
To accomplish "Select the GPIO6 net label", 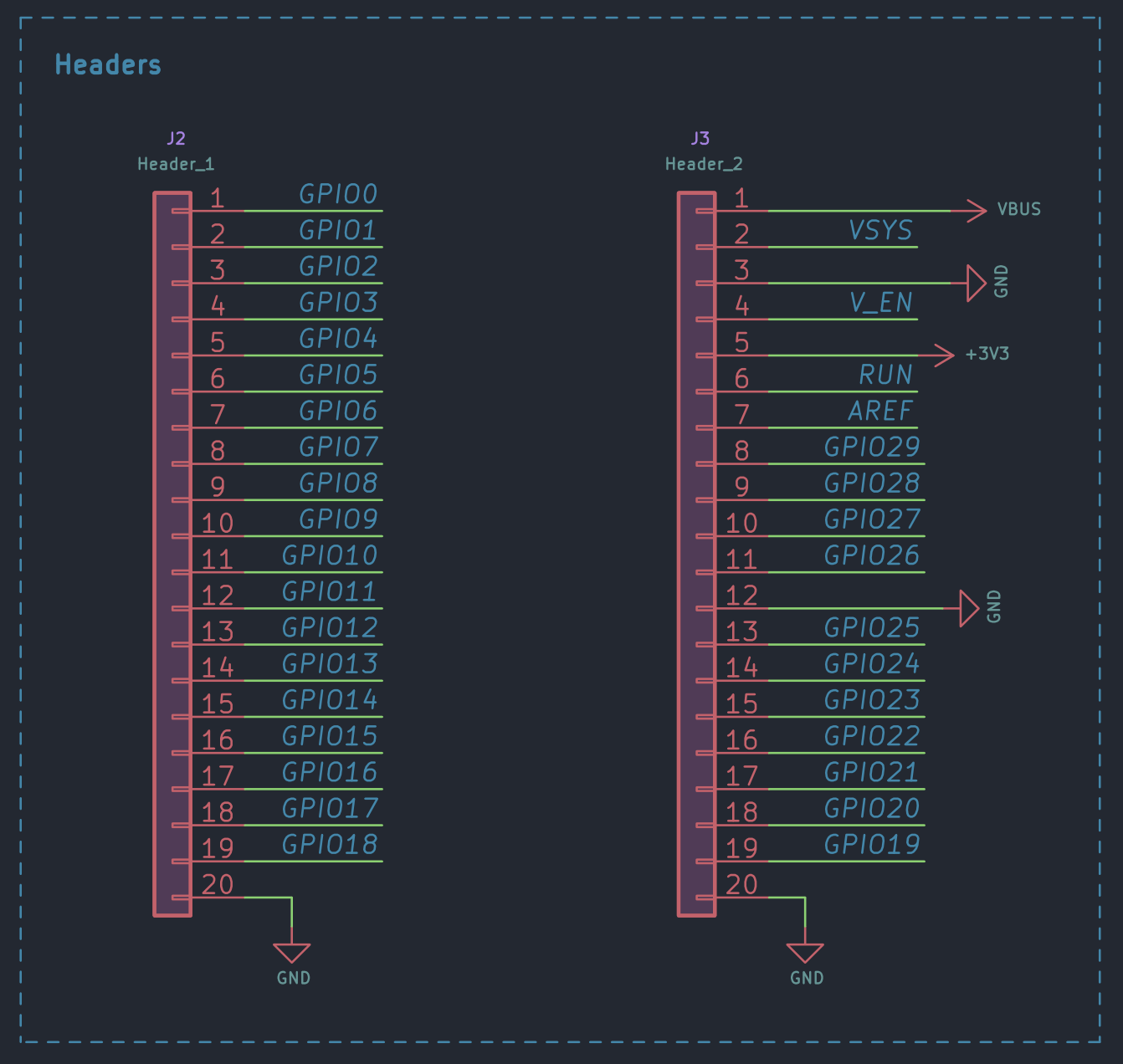I will click(x=339, y=411).
